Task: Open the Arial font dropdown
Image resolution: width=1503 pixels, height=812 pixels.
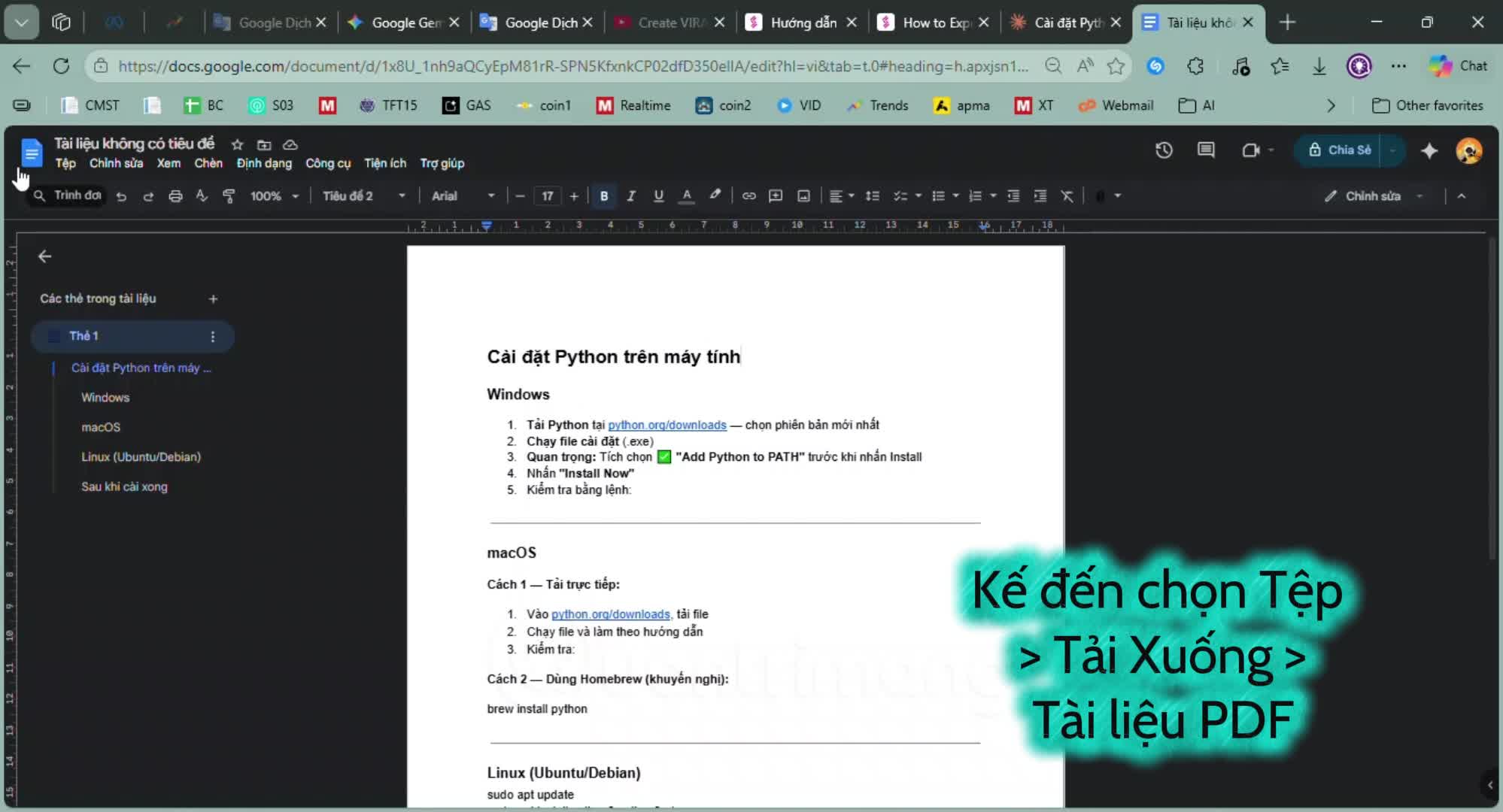Action: coord(463,196)
